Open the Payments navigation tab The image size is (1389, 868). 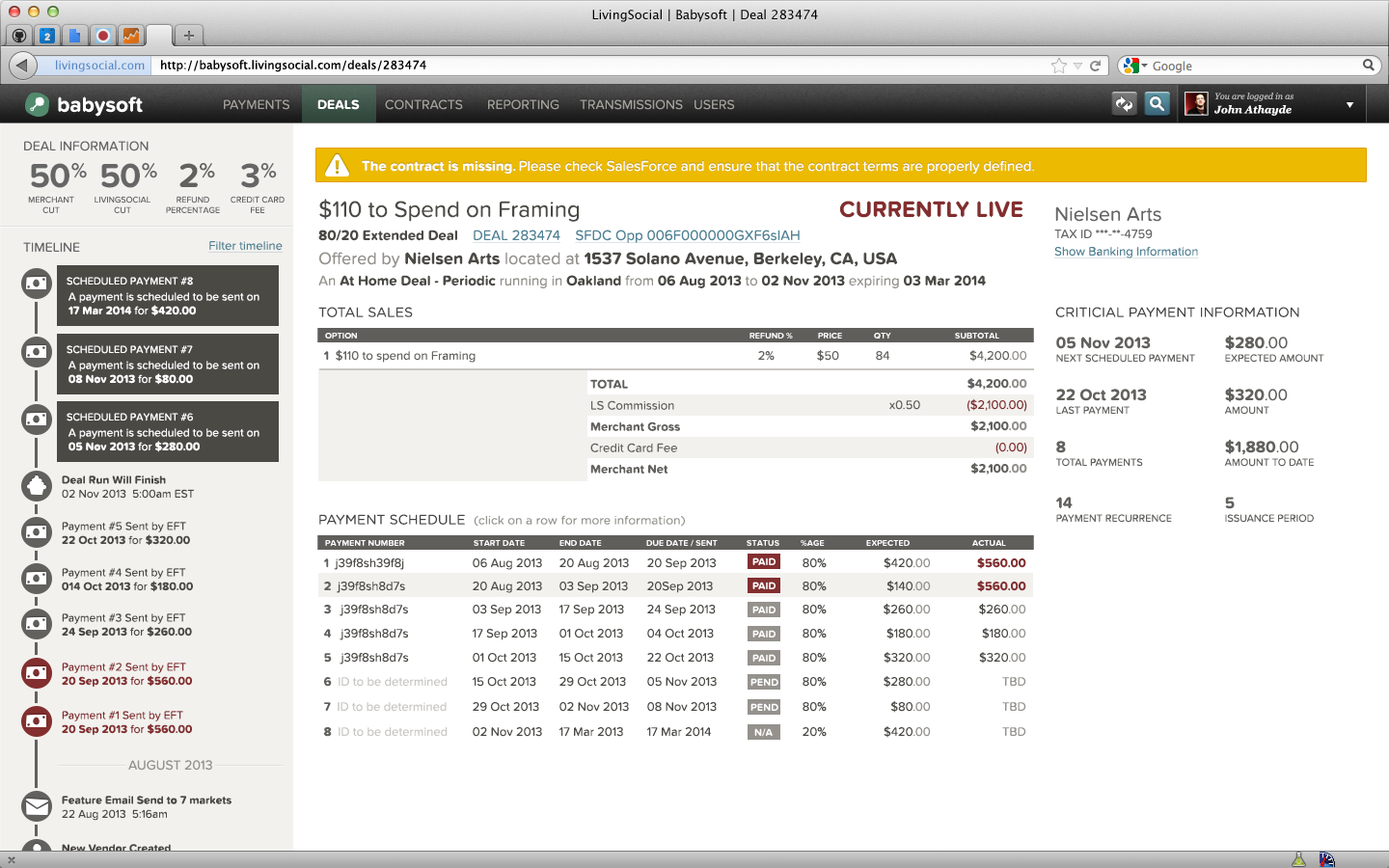[256, 104]
